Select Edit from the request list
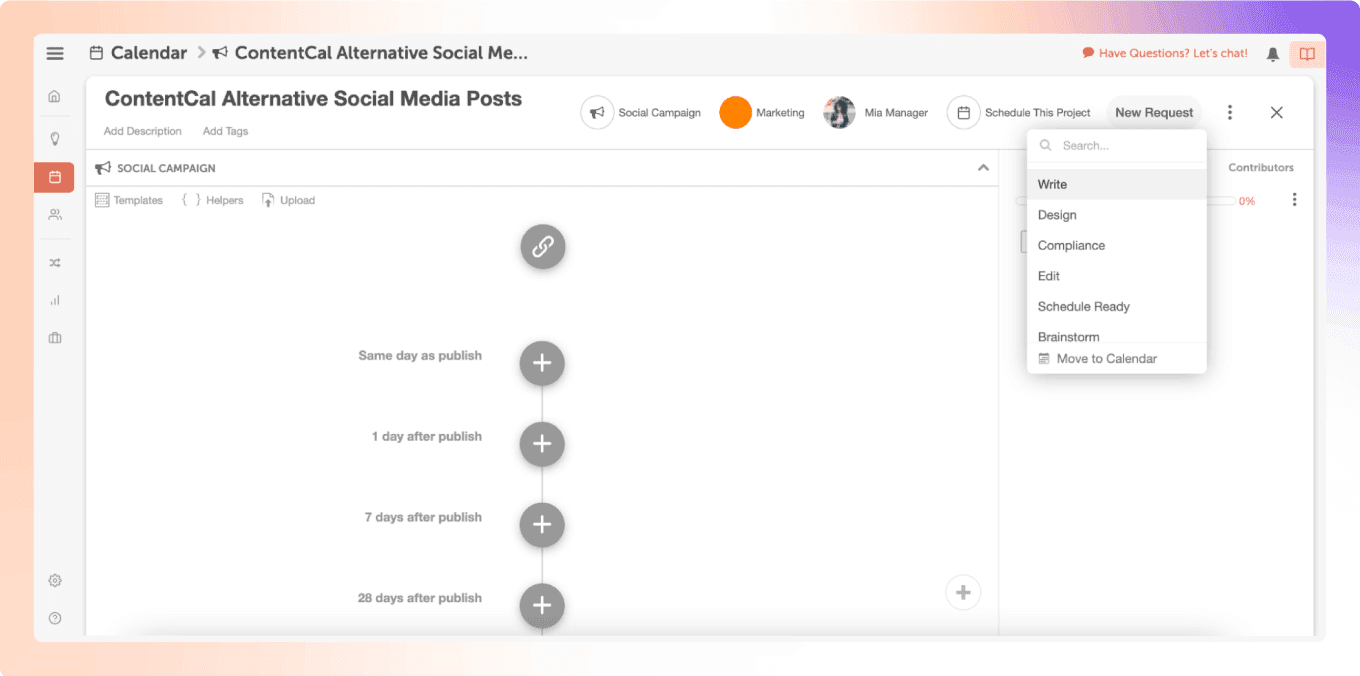The image size is (1360, 676). point(1117,276)
